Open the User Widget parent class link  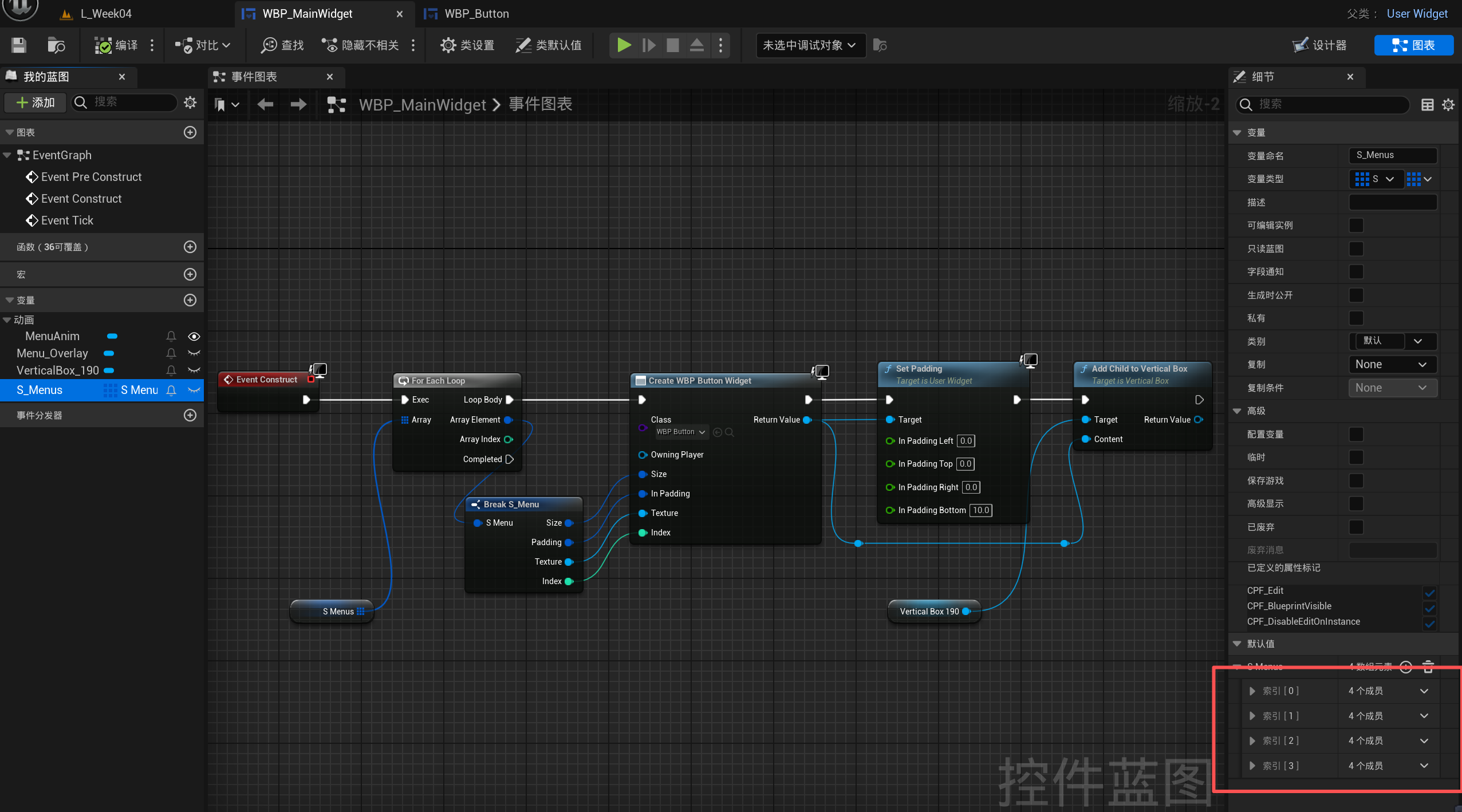coord(1416,14)
